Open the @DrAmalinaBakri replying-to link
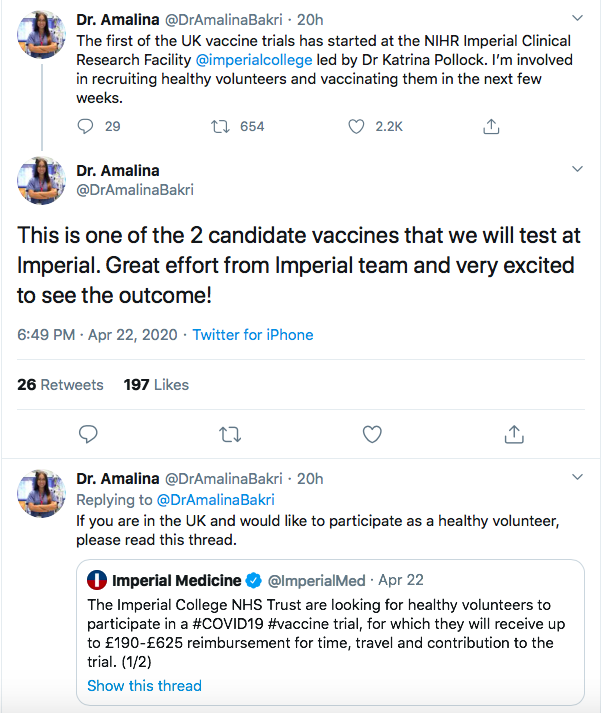The width and height of the screenshot is (601, 713). tap(214, 499)
